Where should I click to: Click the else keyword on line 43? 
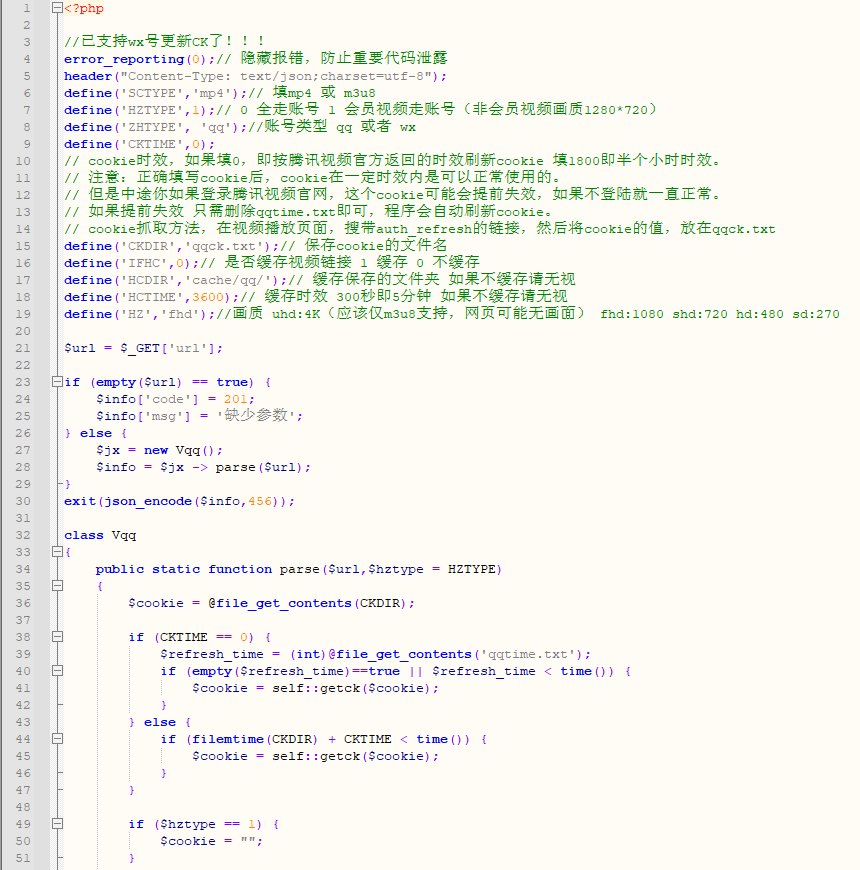click(160, 722)
